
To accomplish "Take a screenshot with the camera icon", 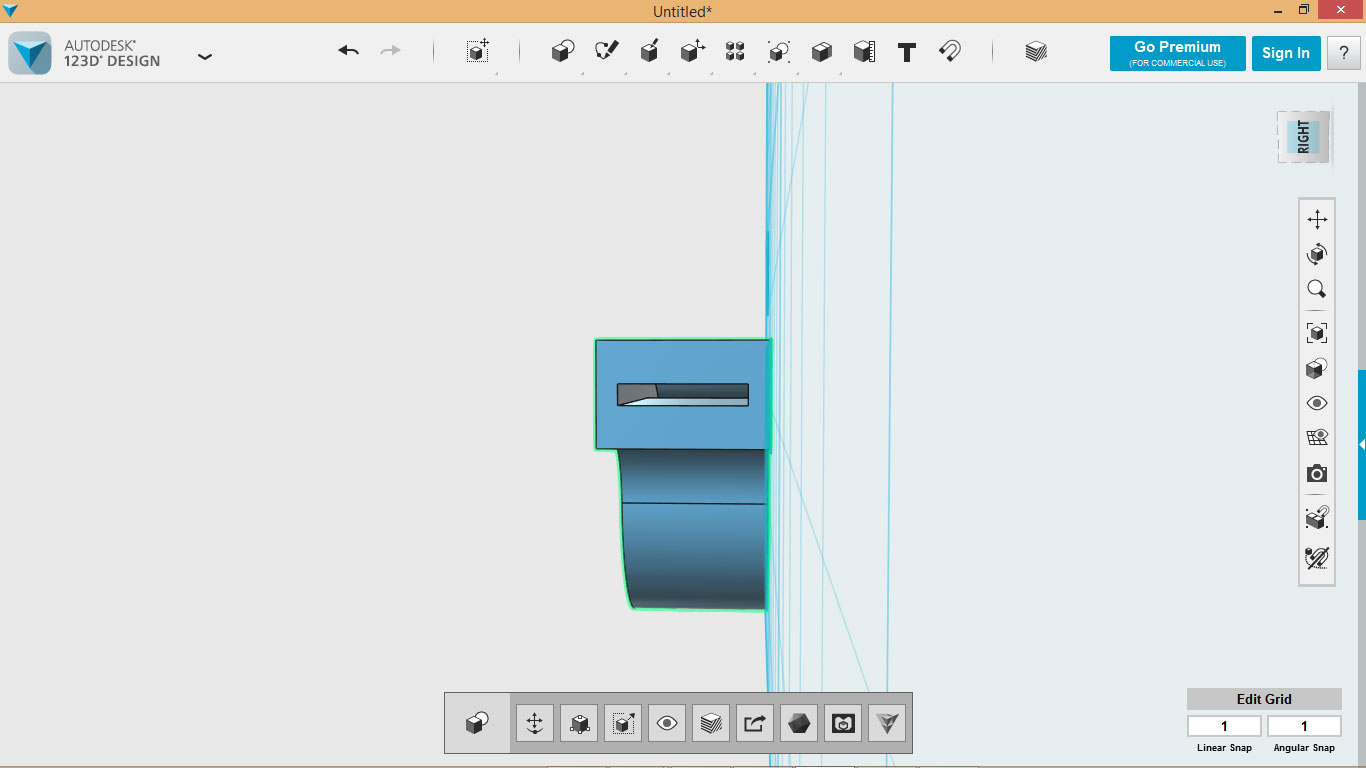I will [1317, 474].
